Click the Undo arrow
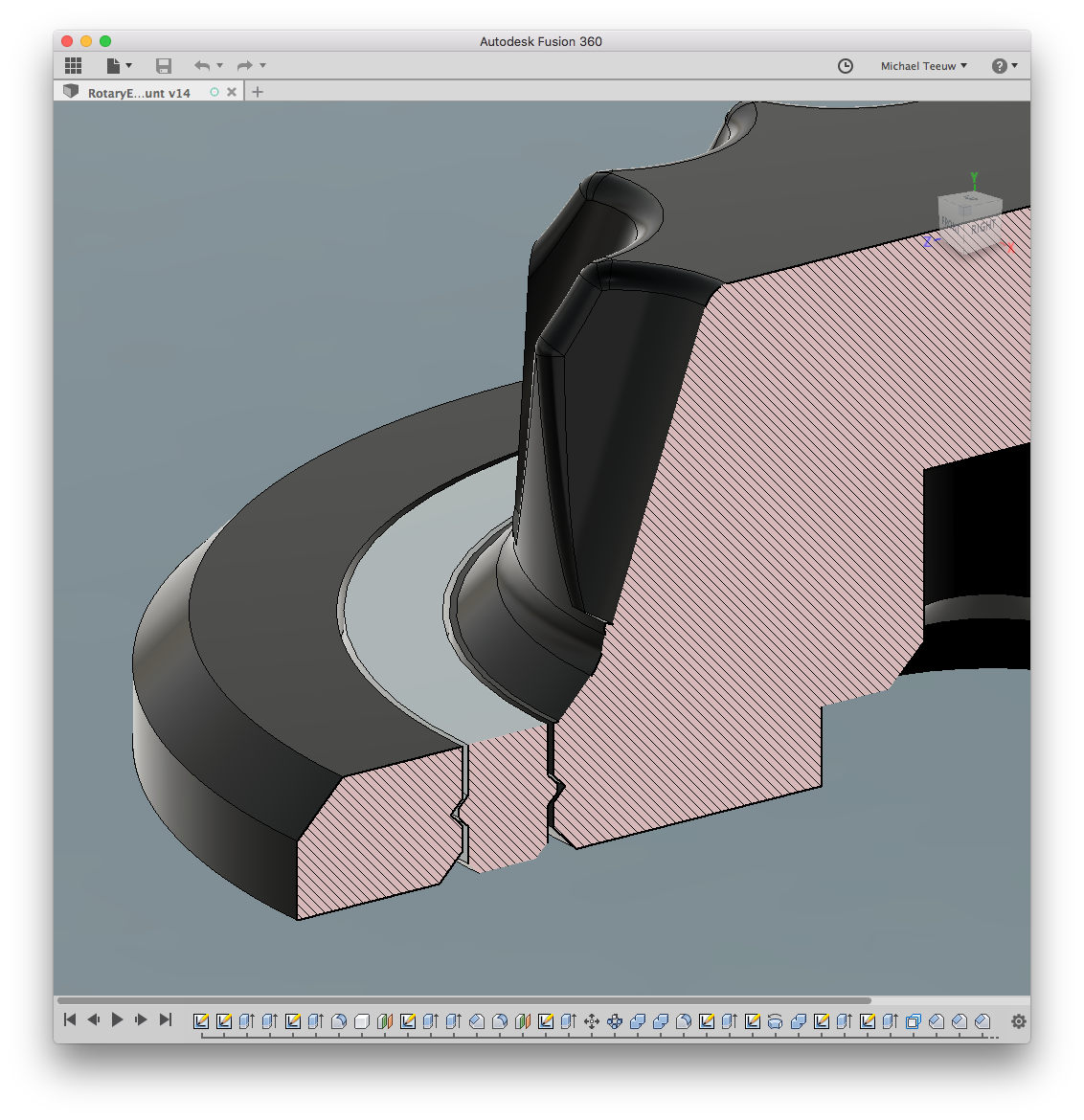 pos(201,66)
